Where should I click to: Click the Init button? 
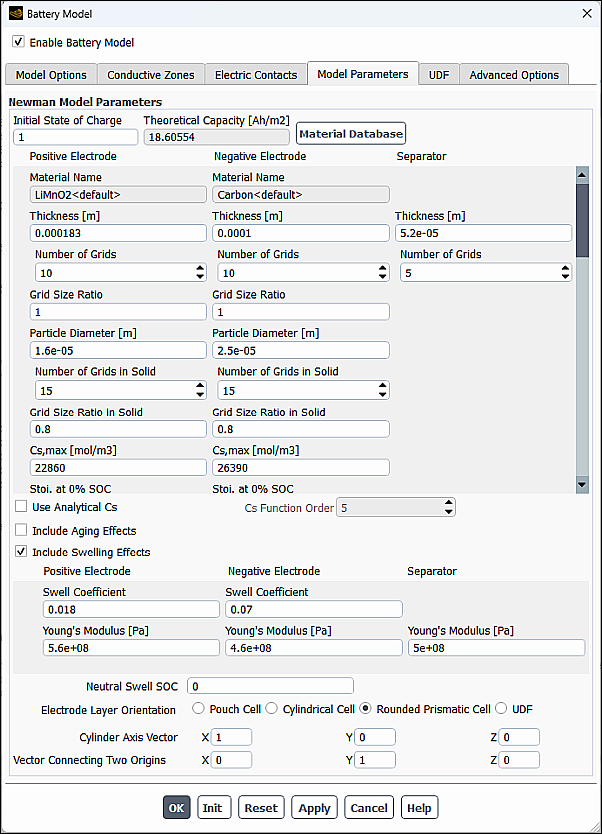click(213, 807)
